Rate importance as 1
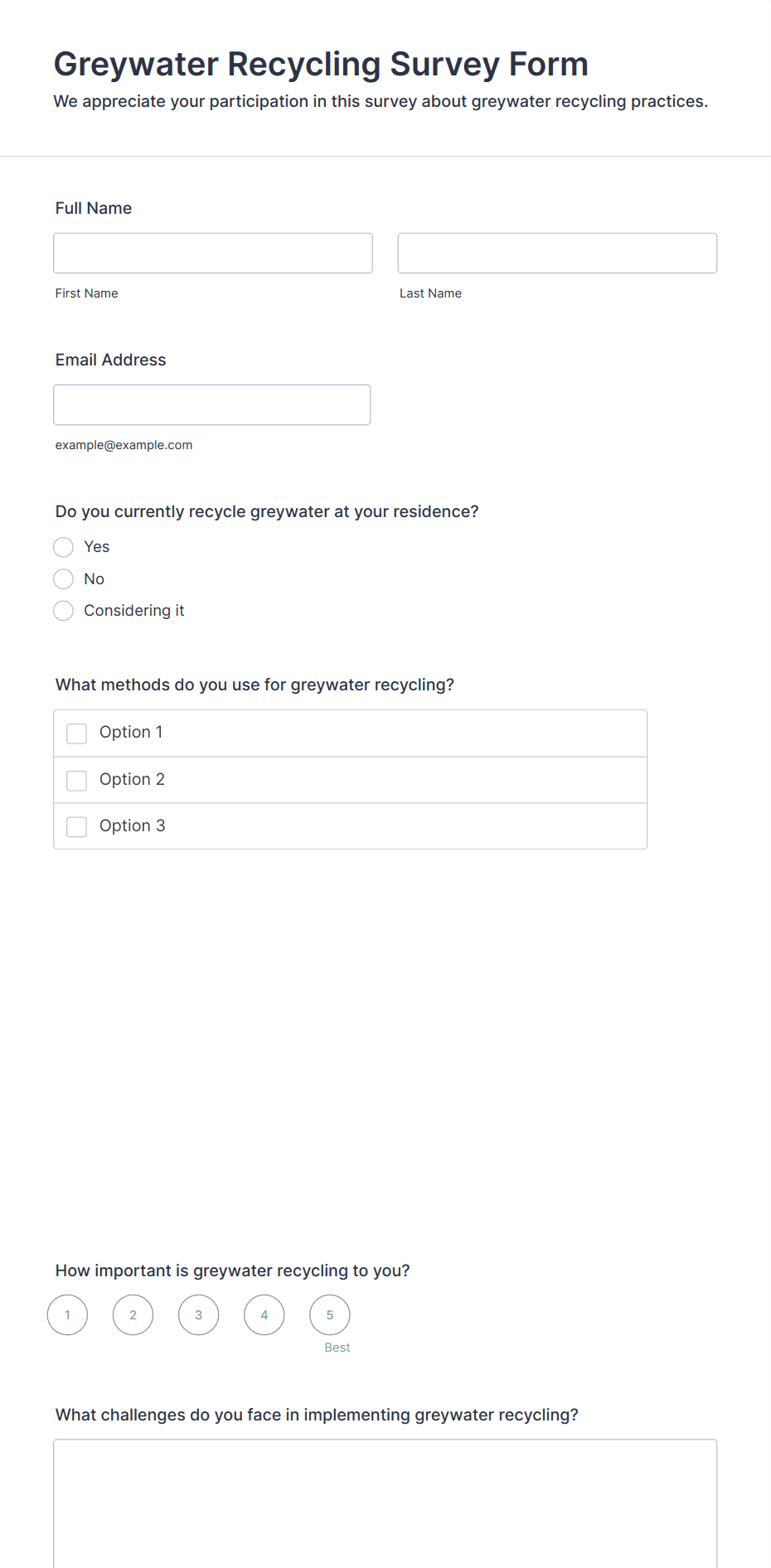This screenshot has height=1568, width=771. pos(68,1315)
